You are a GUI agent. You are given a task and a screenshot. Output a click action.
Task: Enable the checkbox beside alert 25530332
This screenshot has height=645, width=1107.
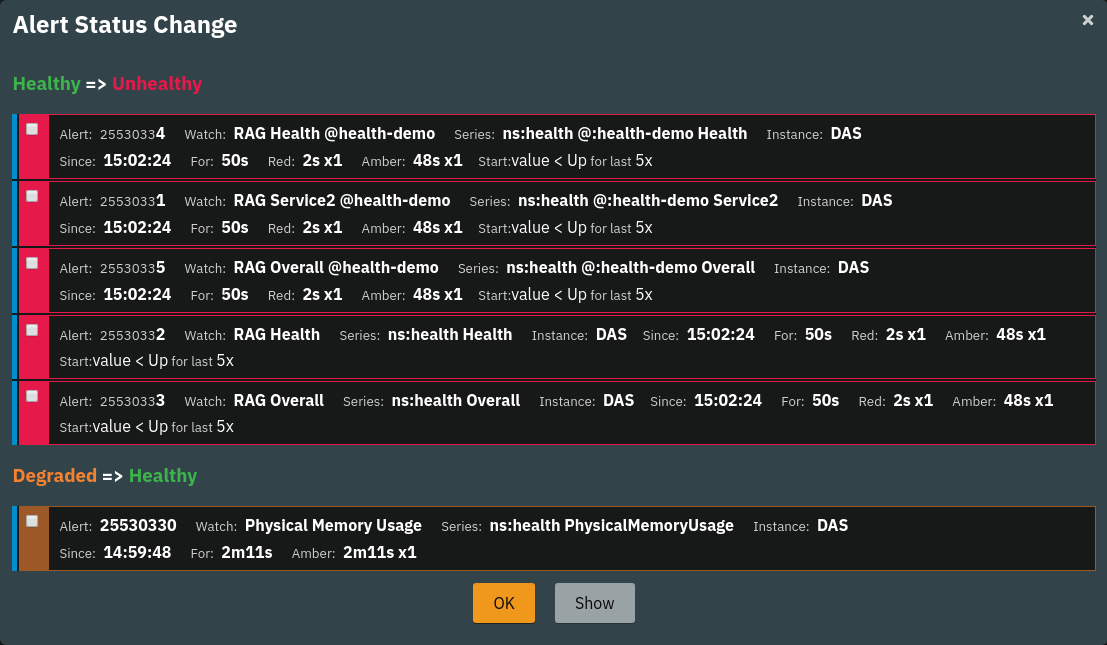click(31, 329)
